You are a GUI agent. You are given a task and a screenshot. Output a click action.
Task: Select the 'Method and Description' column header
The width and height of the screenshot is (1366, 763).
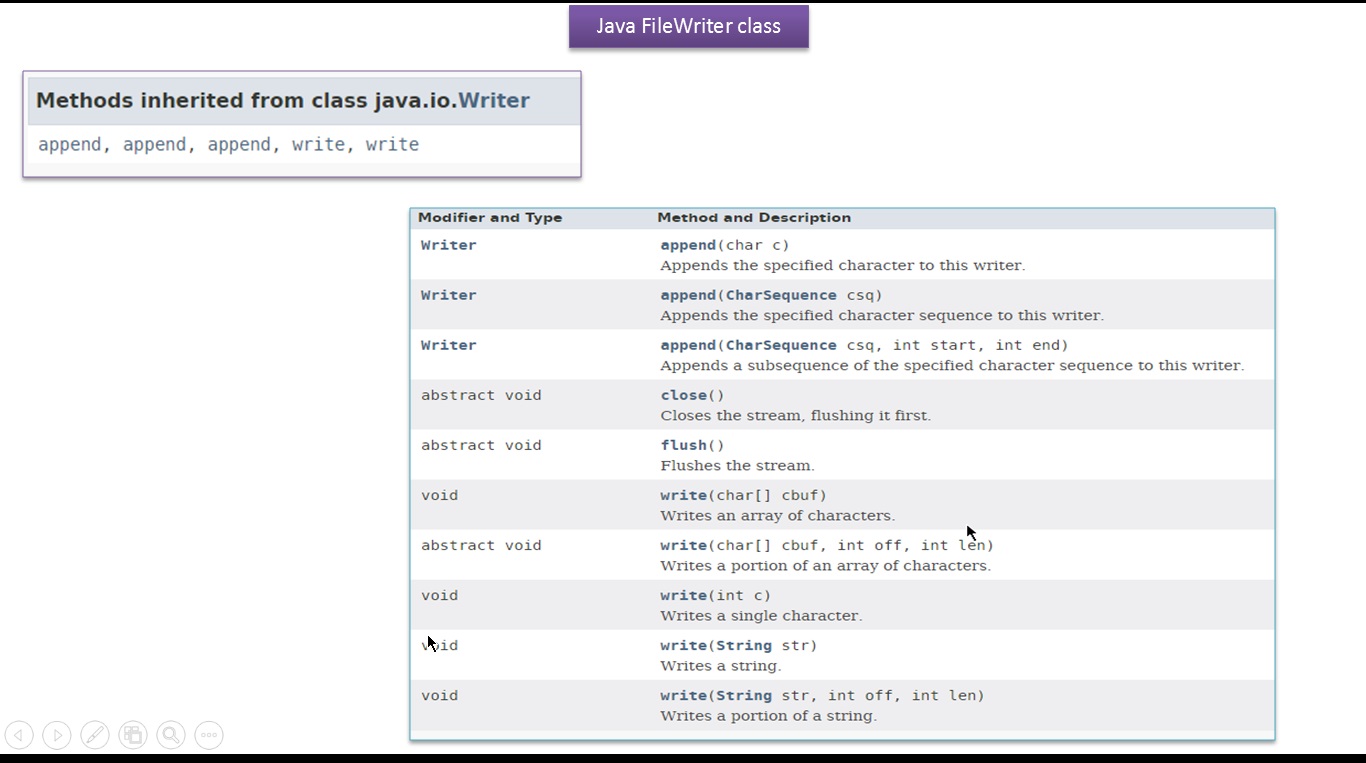point(754,217)
